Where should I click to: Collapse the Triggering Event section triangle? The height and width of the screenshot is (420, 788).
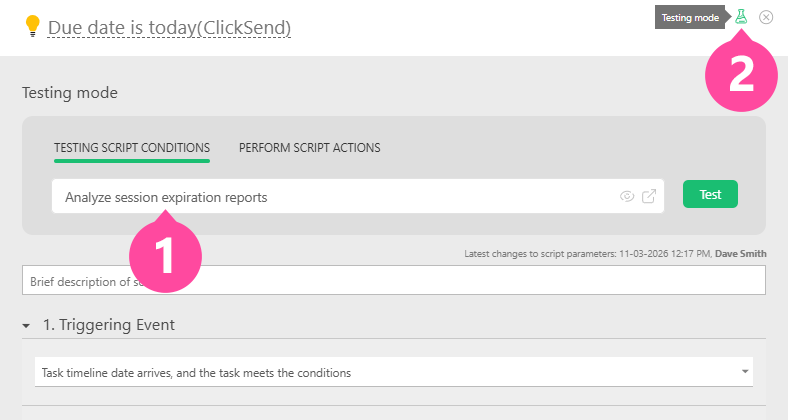tap(26, 325)
